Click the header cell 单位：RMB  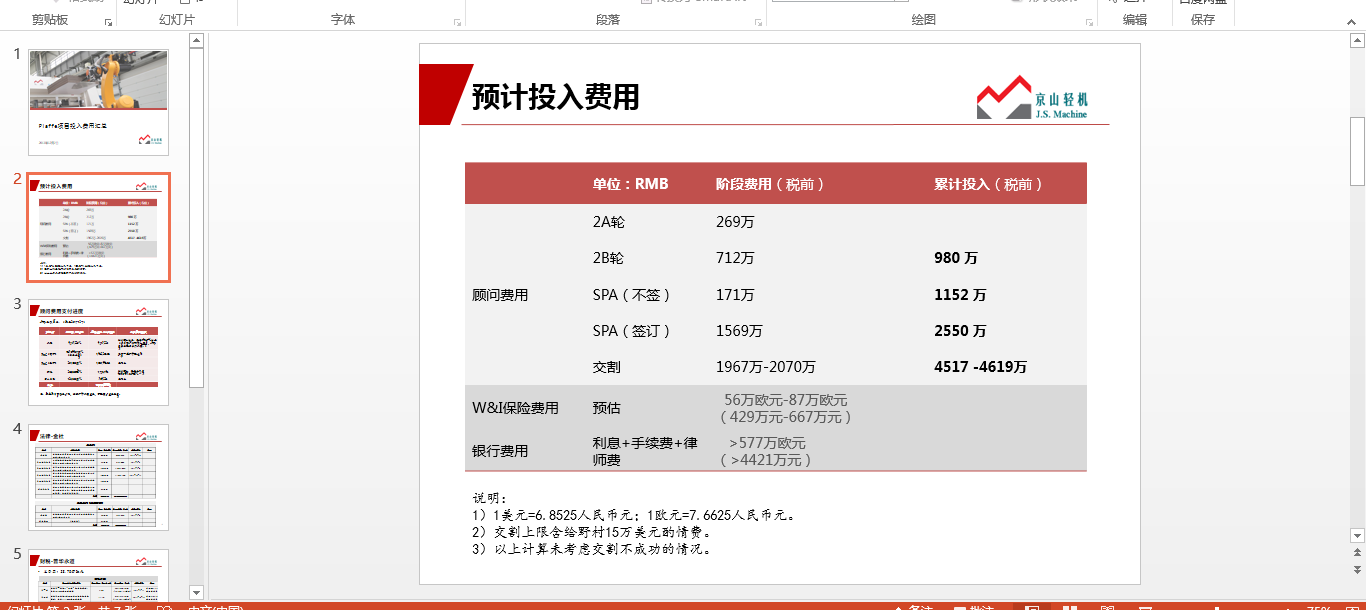point(630,184)
